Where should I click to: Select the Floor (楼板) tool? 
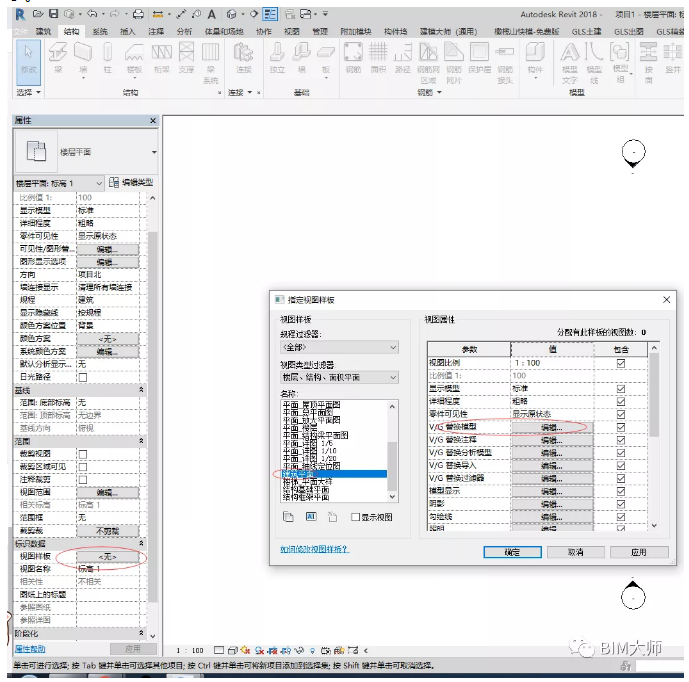[x=134, y=59]
